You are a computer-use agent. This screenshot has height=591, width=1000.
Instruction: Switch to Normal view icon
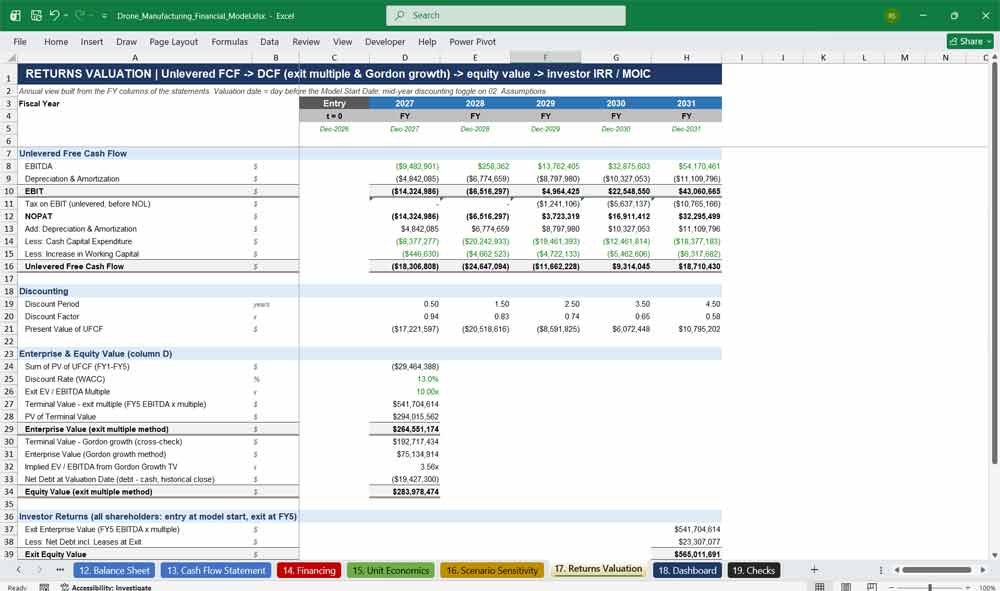coord(820,587)
